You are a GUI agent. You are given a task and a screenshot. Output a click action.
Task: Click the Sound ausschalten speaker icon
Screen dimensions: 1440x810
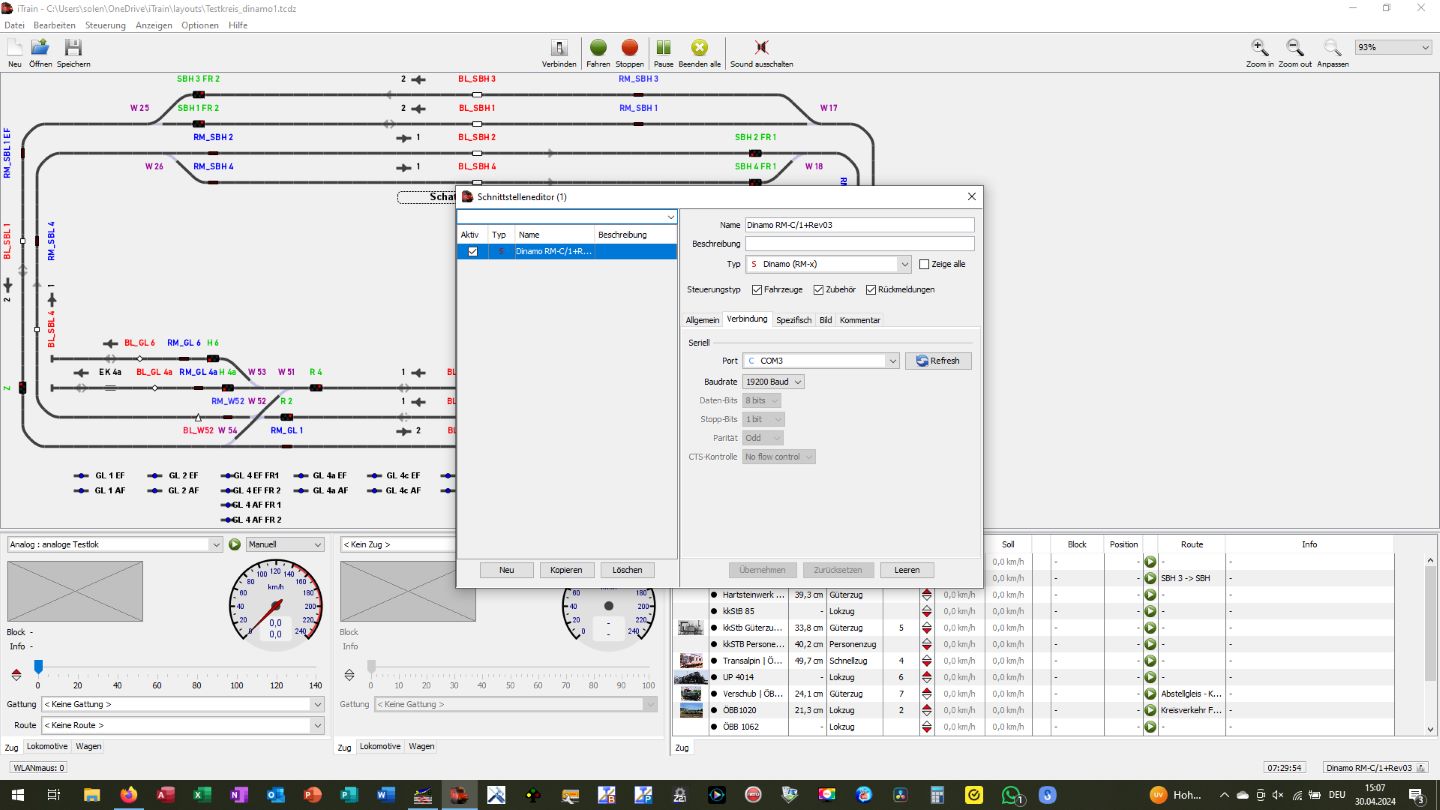761,48
